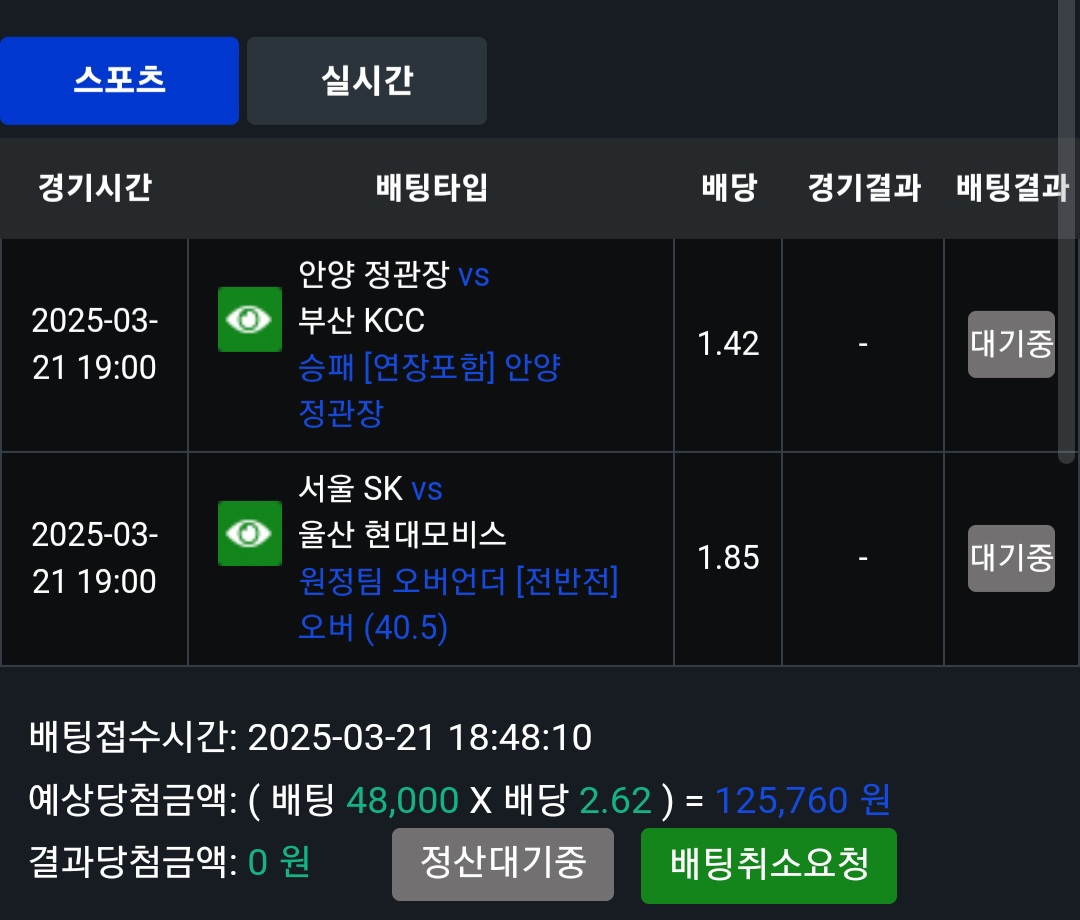Open the 실시간 tab
1080x920 pixels.
click(367, 81)
